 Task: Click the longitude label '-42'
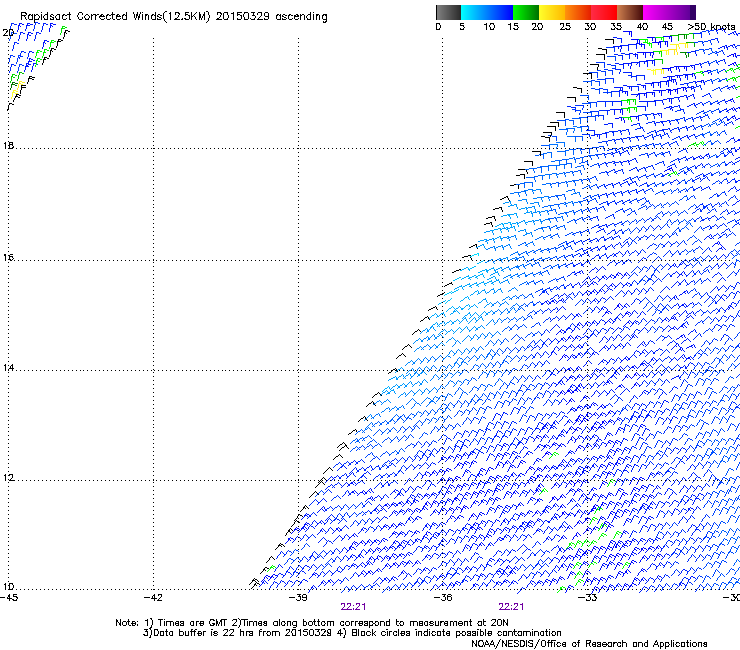[x=153, y=598]
